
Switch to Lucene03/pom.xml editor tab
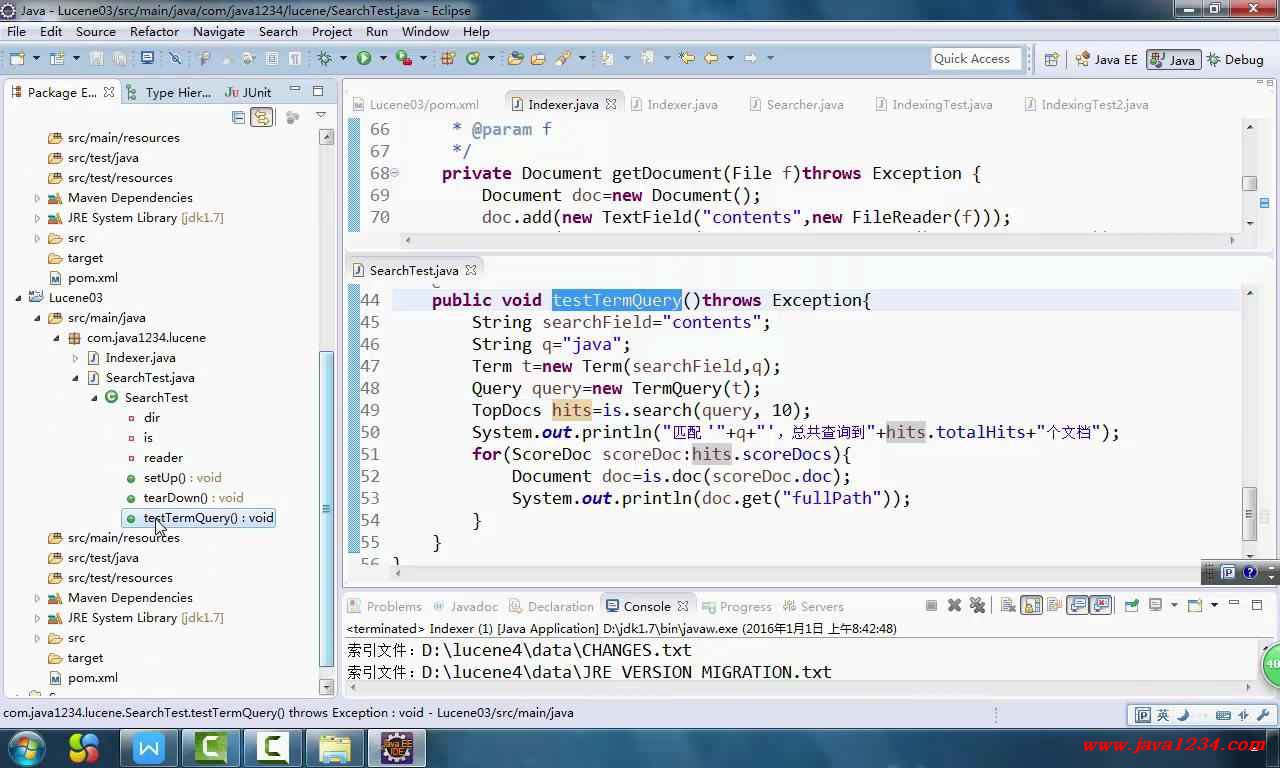coord(415,104)
